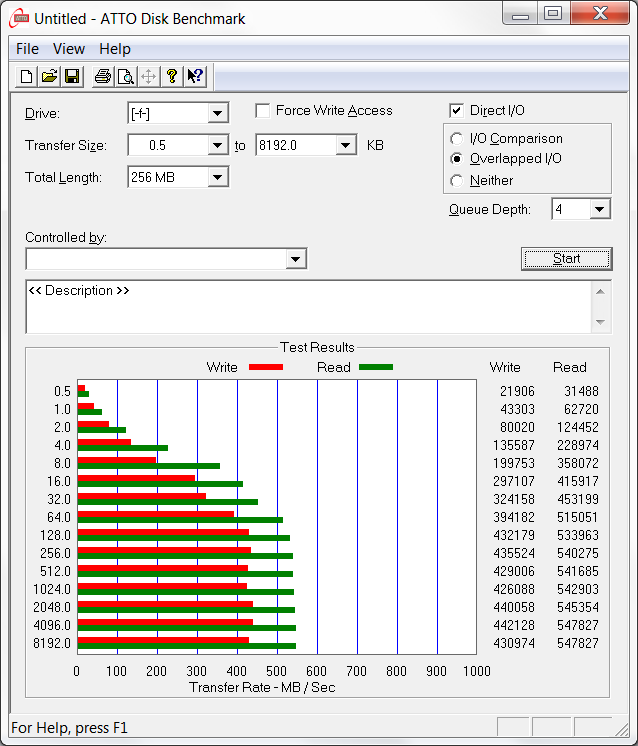This screenshot has width=638, height=746.
Task: Open Print Preview from toolbar
Action: pos(126,77)
